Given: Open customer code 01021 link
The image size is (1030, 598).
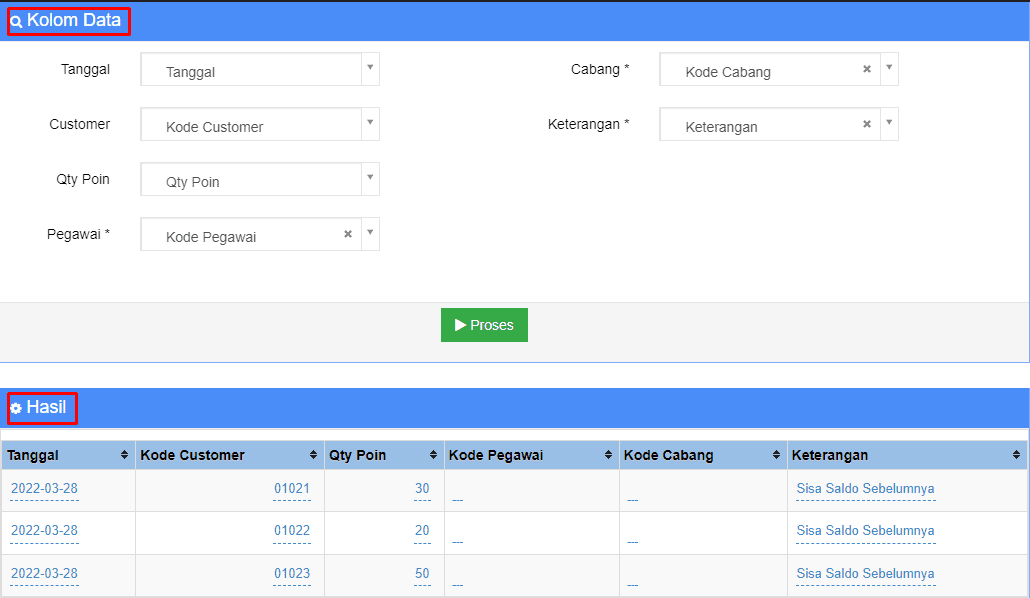Looking at the screenshot, I should click(x=292, y=489).
